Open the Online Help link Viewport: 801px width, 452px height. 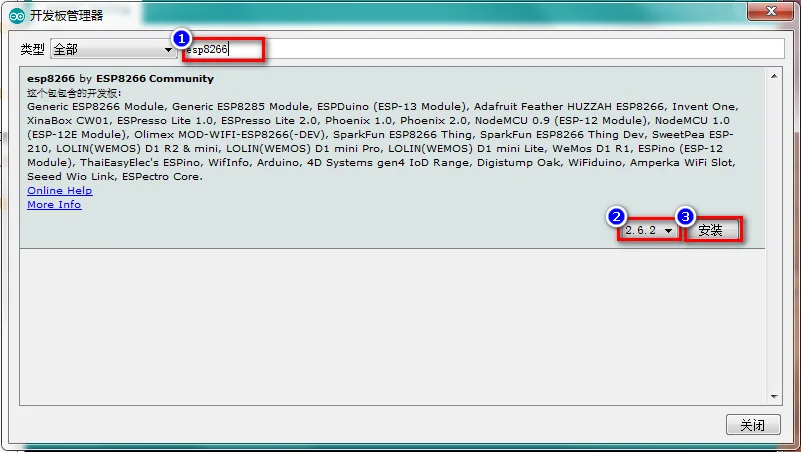[60, 191]
